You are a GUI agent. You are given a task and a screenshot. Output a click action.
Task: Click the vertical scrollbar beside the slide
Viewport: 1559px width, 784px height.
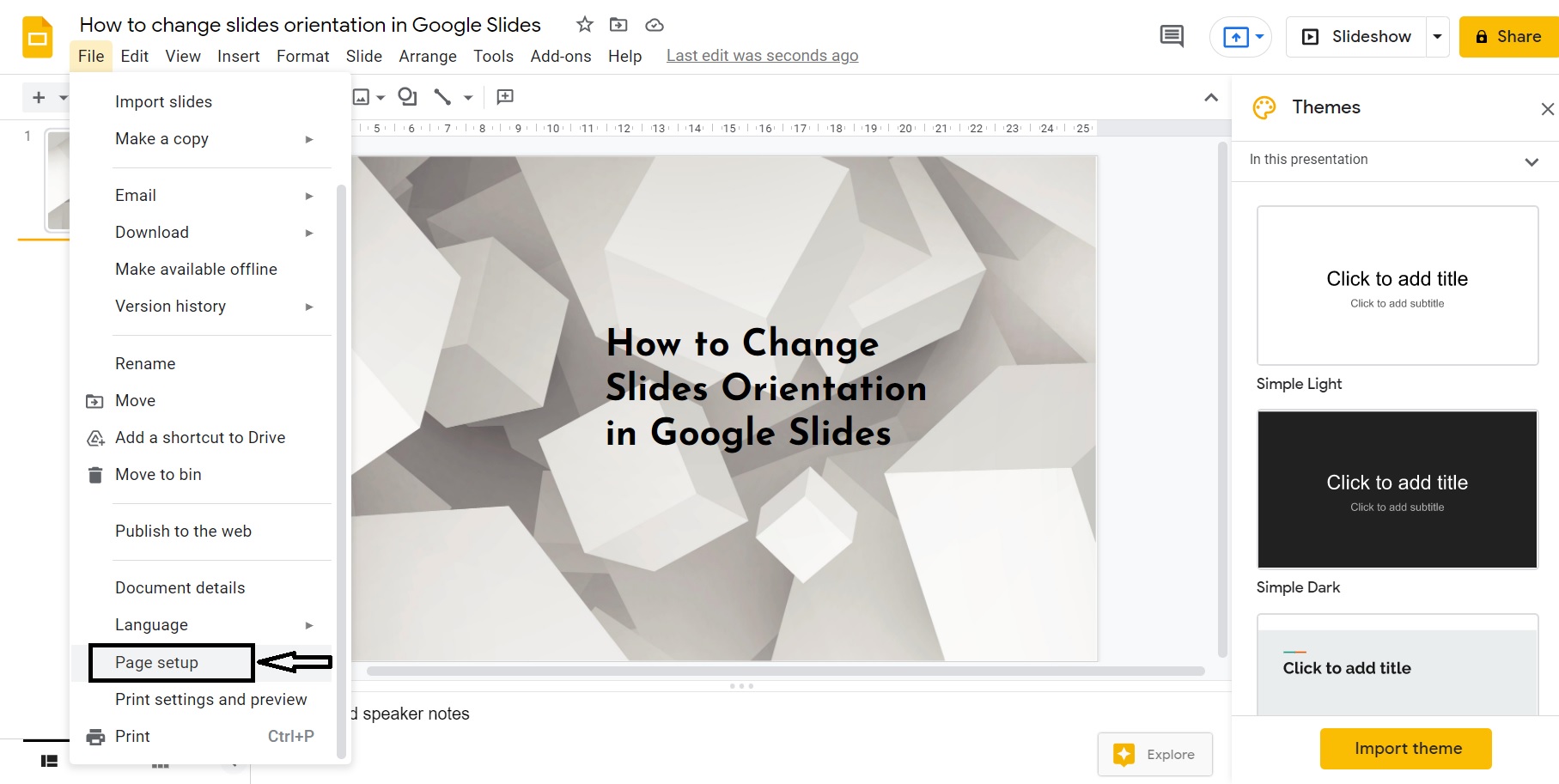click(1222, 399)
